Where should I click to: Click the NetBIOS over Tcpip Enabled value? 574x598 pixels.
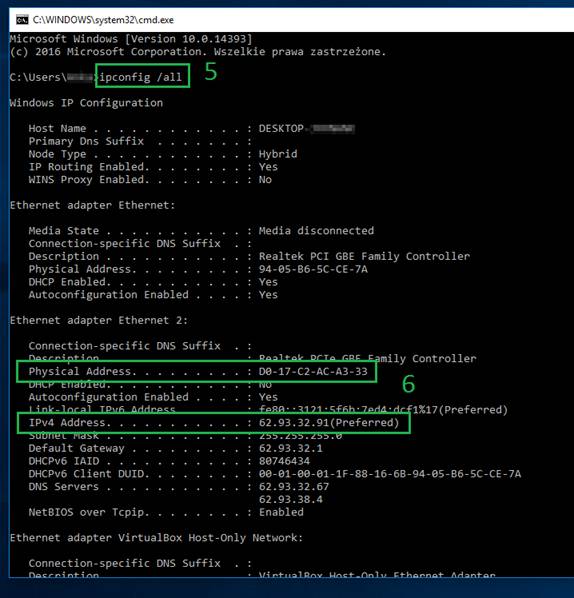tap(281, 512)
